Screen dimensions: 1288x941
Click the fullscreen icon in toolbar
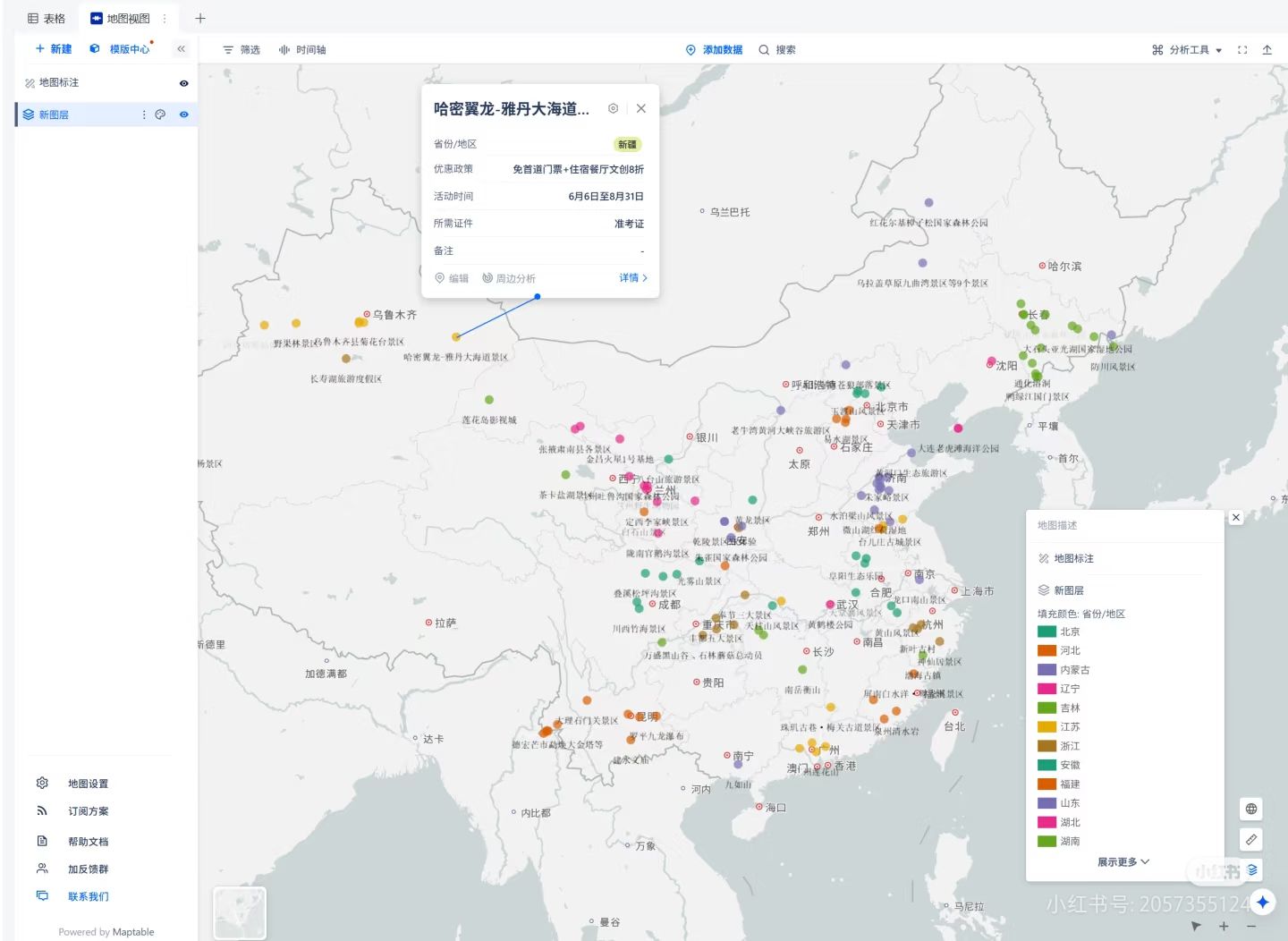1242,50
